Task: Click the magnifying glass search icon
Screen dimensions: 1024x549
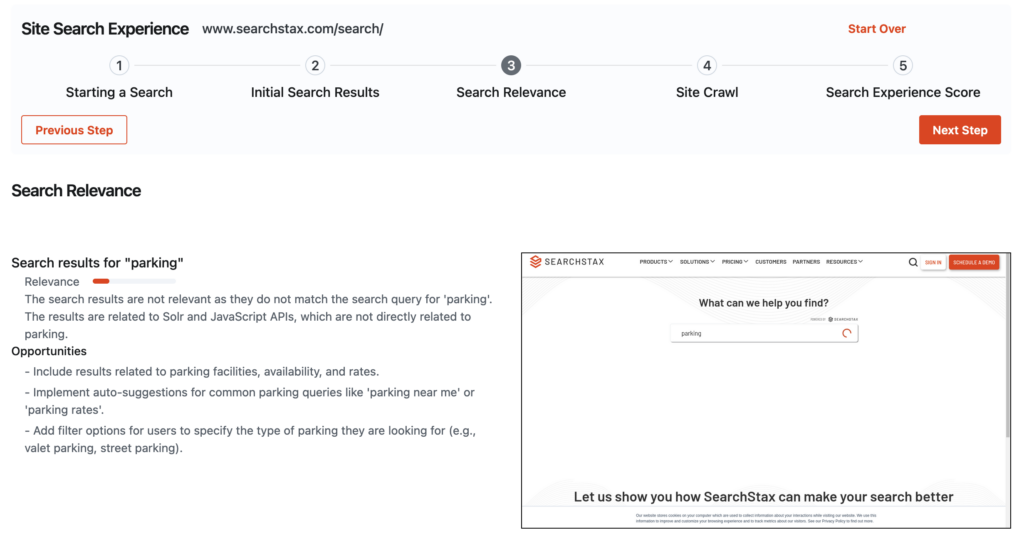Action: 913,262
